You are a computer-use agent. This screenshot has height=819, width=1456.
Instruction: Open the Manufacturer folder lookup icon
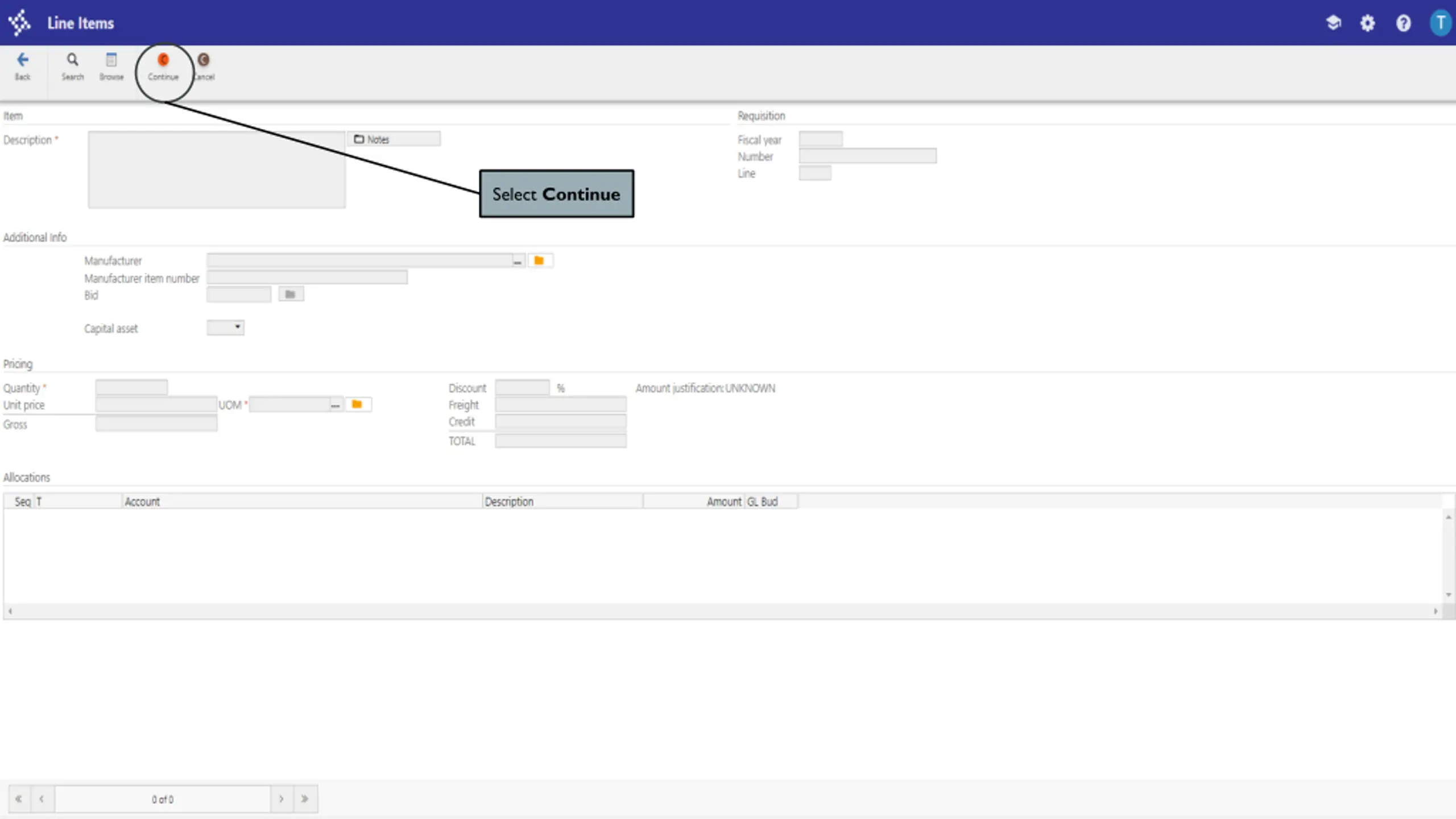click(539, 260)
